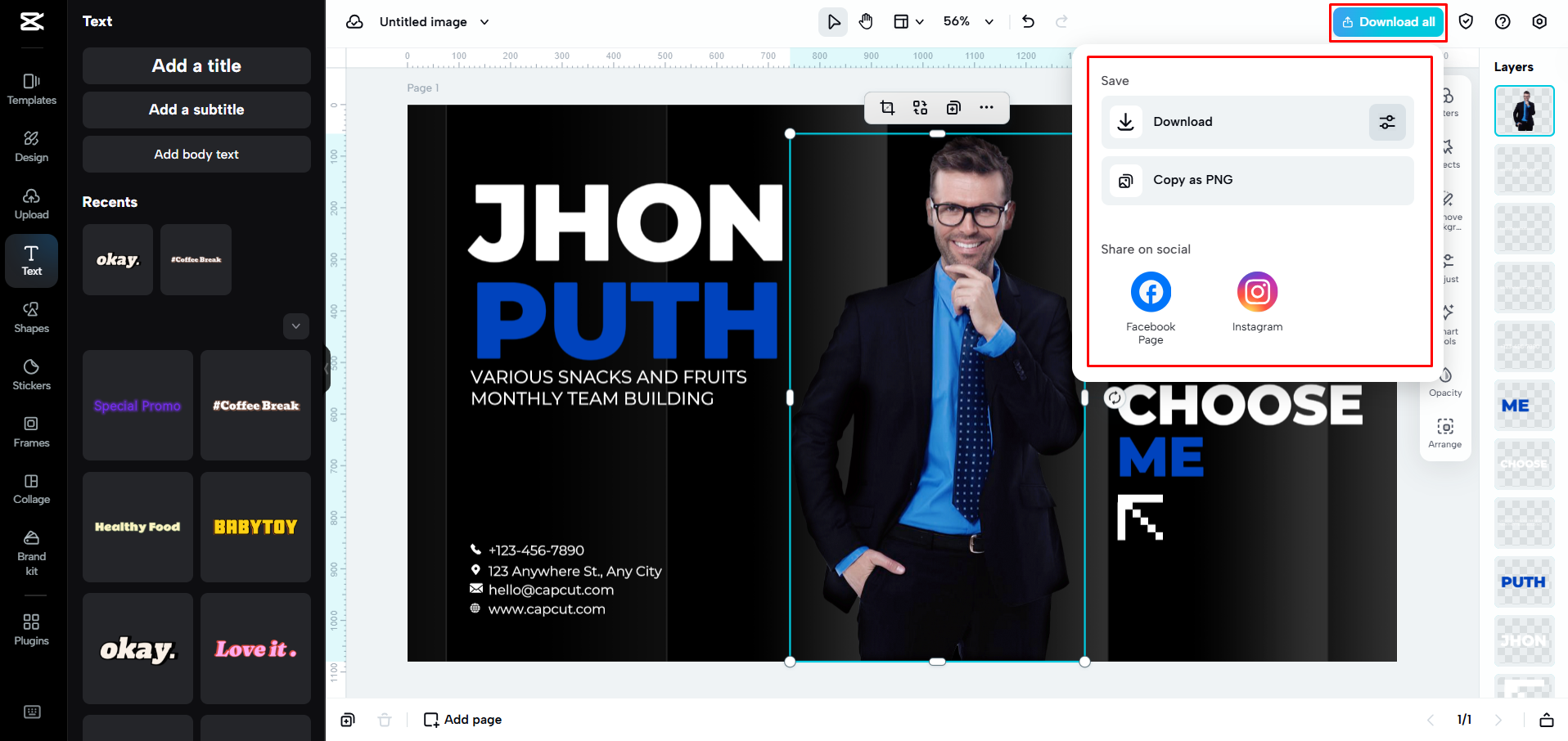This screenshot has height=741, width=1568.
Task: Apply the BABYTOY text style preset
Action: coord(255,527)
